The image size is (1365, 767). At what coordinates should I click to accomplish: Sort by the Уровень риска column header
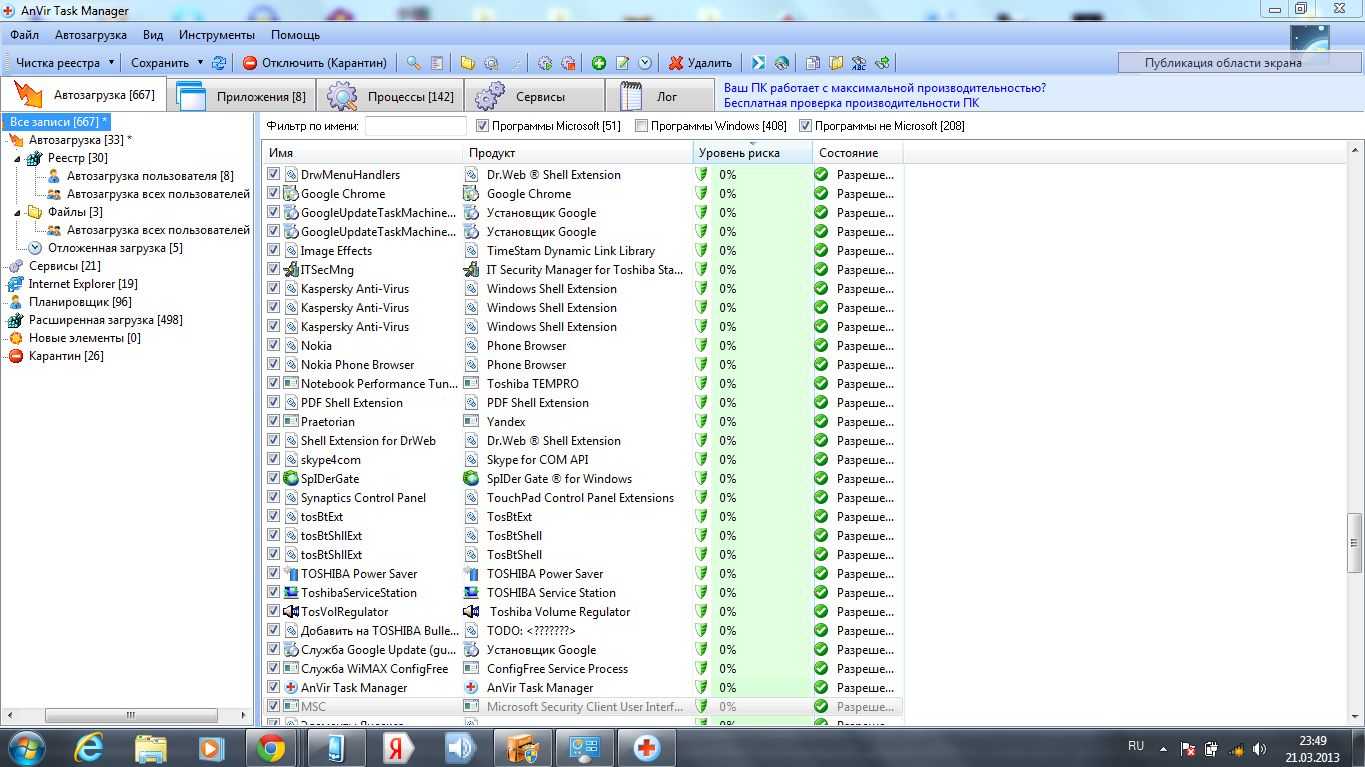(x=752, y=153)
